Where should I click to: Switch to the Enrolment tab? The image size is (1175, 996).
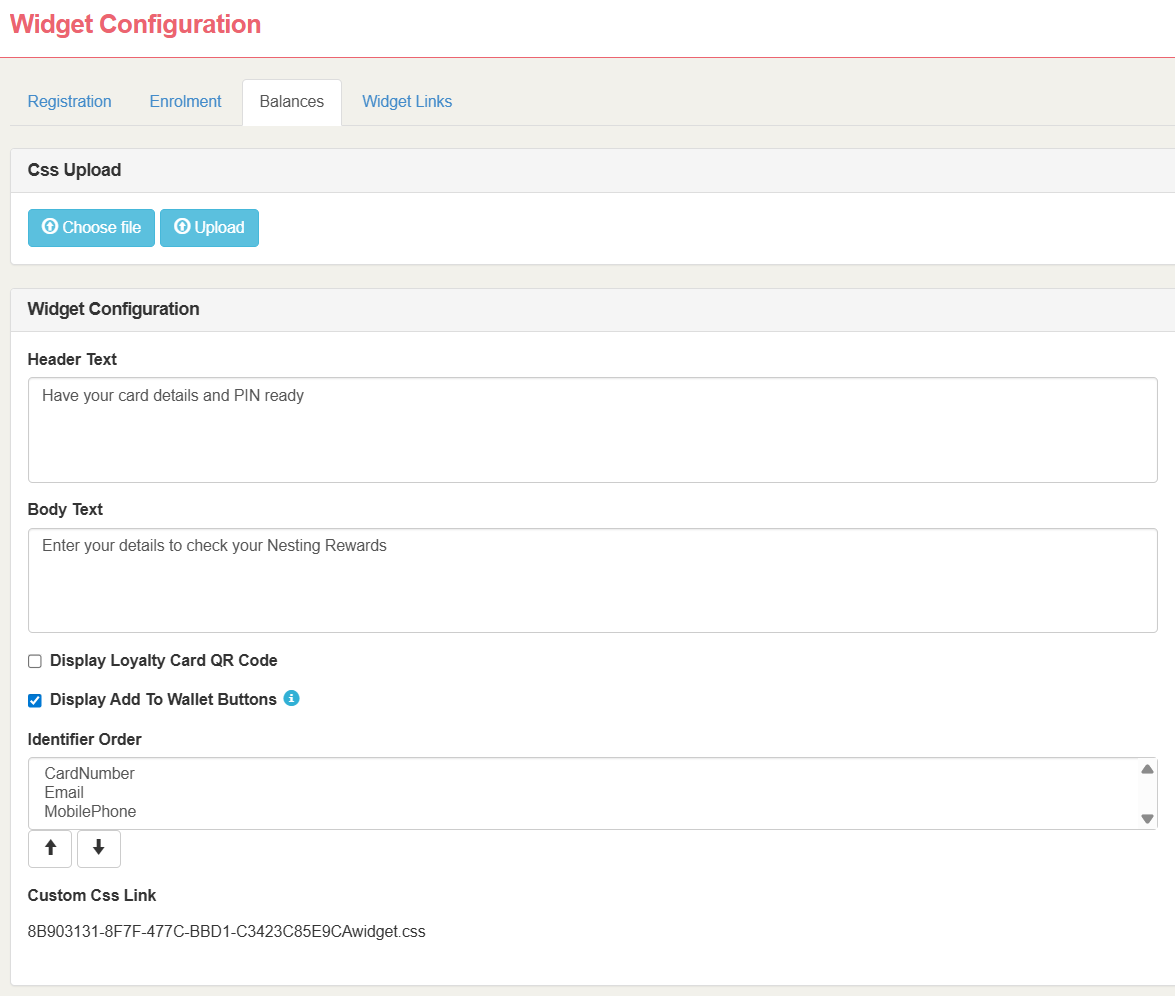tap(185, 102)
